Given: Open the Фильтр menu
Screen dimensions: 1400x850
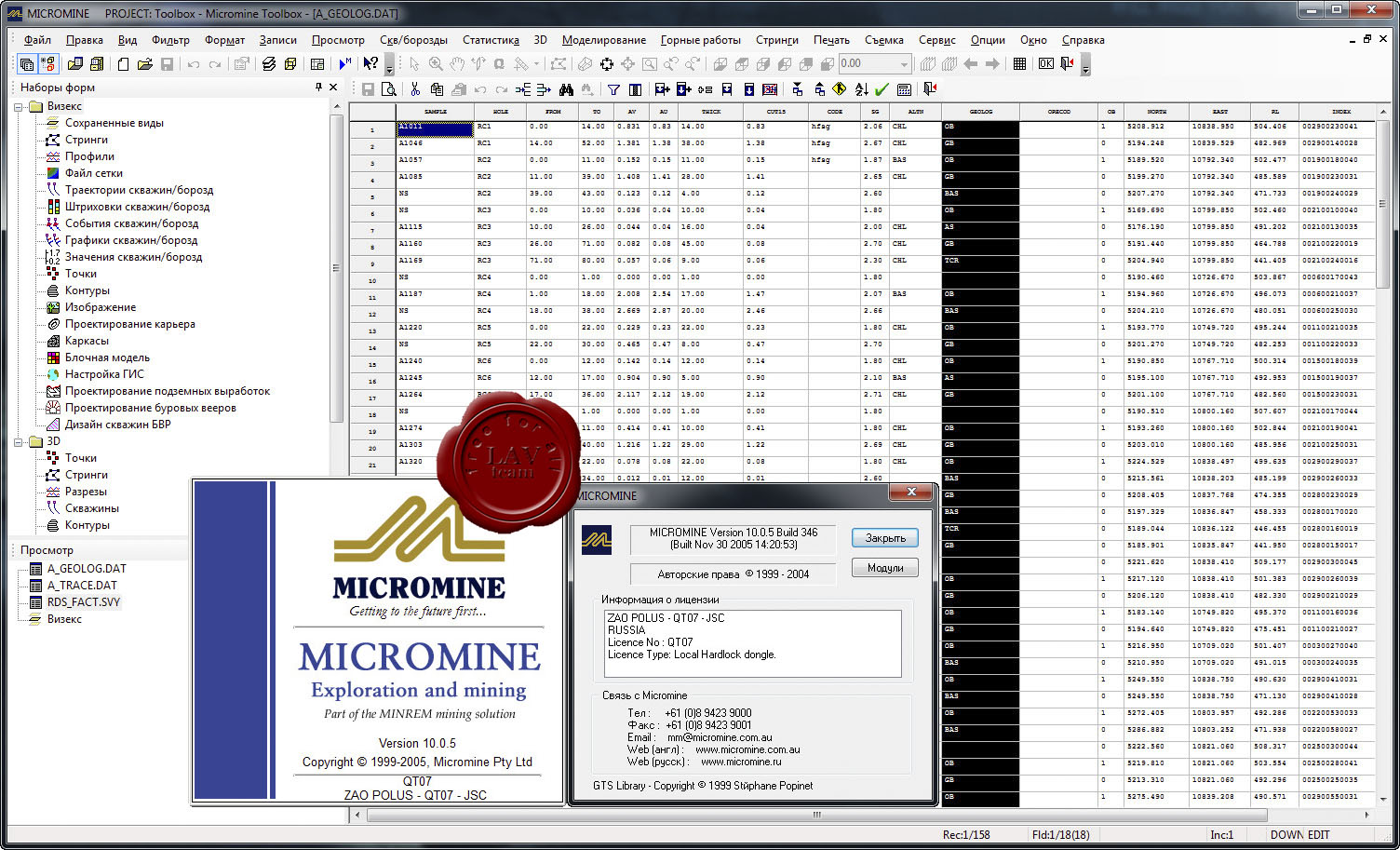Looking at the screenshot, I should click(170, 40).
